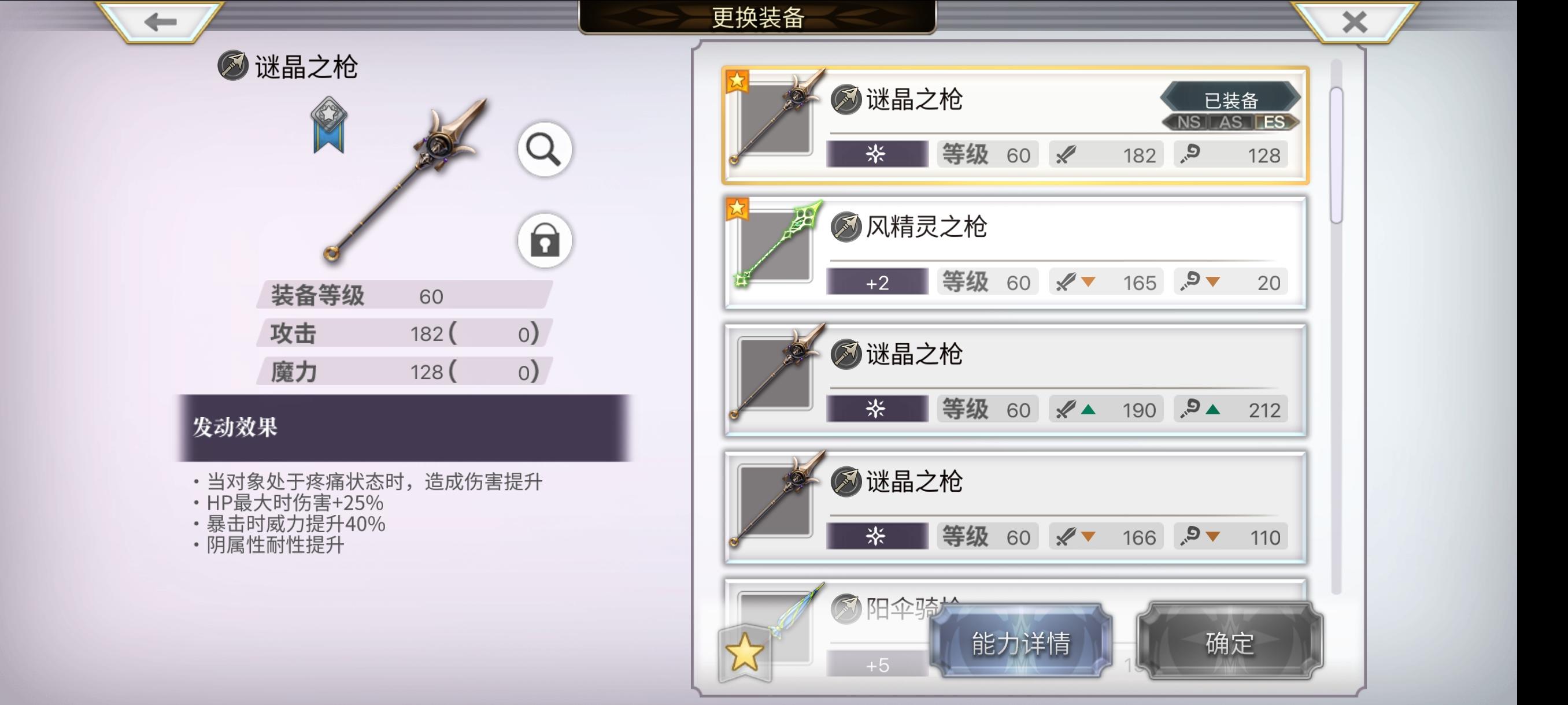The height and width of the screenshot is (705, 1568).
Task: Open the star favorites filter icon
Action: point(745,654)
